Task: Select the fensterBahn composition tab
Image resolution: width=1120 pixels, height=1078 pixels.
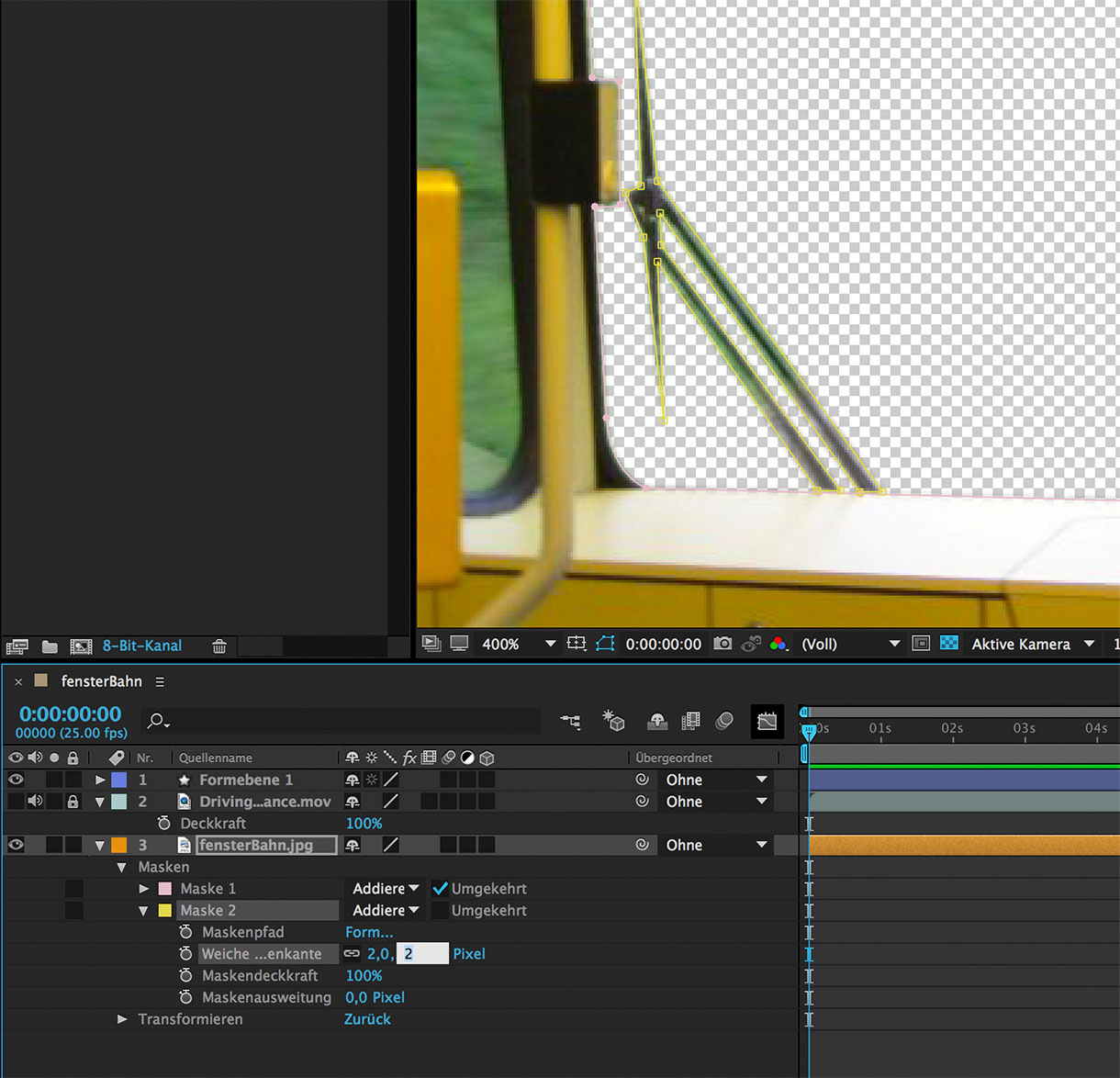Action: coord(101,681)
